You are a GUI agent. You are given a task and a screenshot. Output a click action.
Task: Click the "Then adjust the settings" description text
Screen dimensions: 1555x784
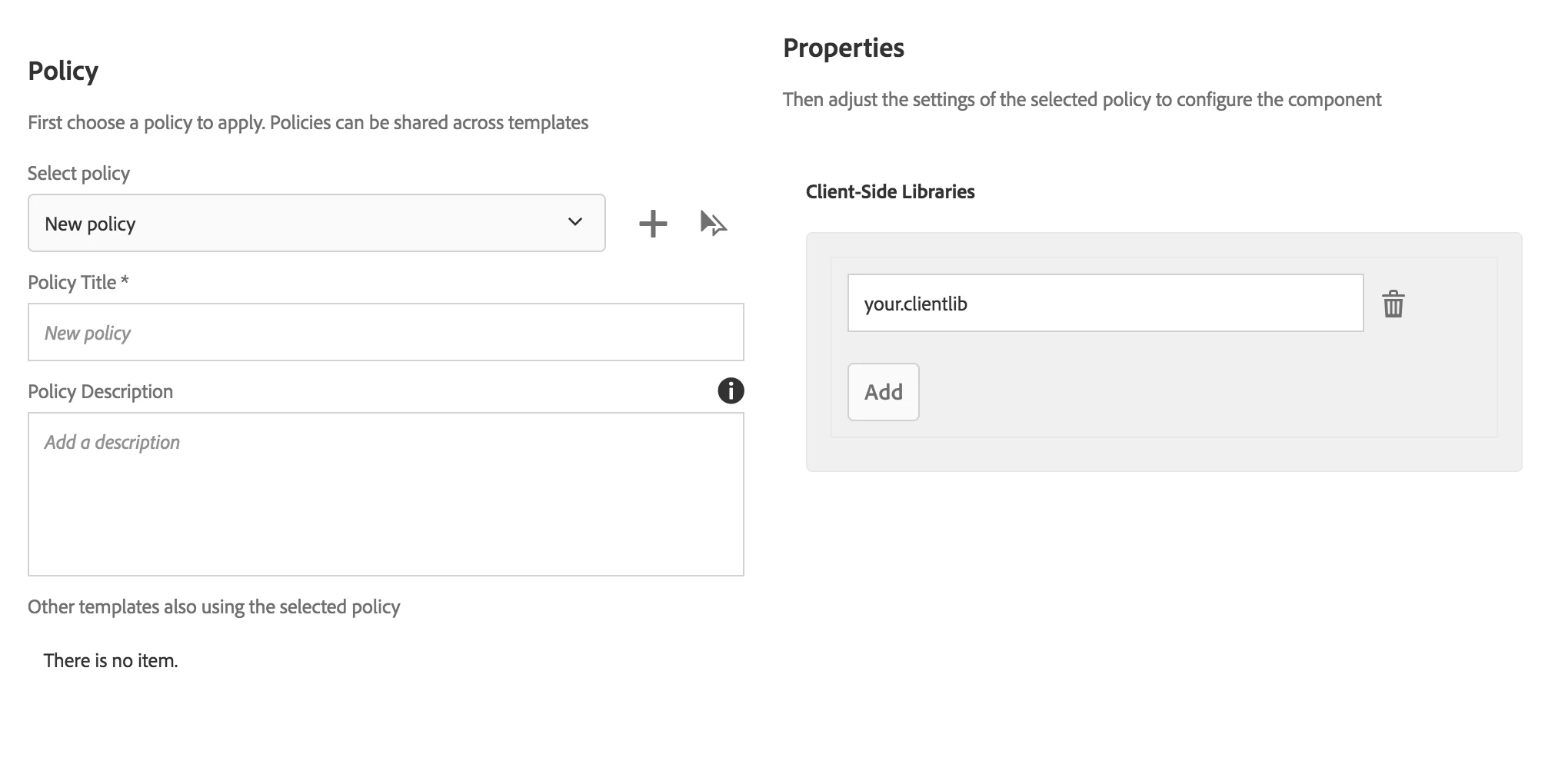click(1081, 99)
